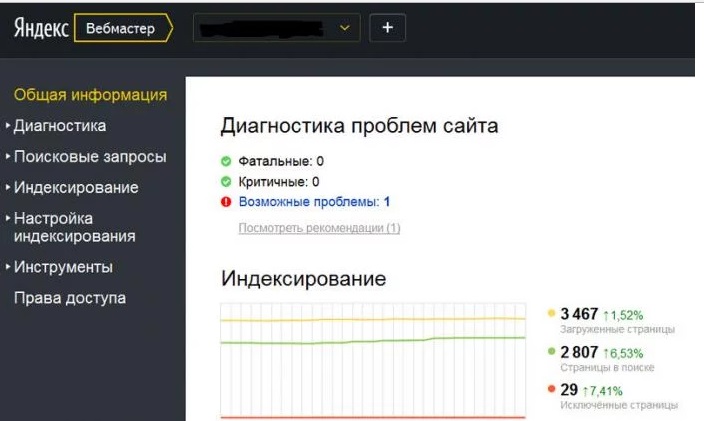Select Общая информация in the sidebar

pos(90,95)
